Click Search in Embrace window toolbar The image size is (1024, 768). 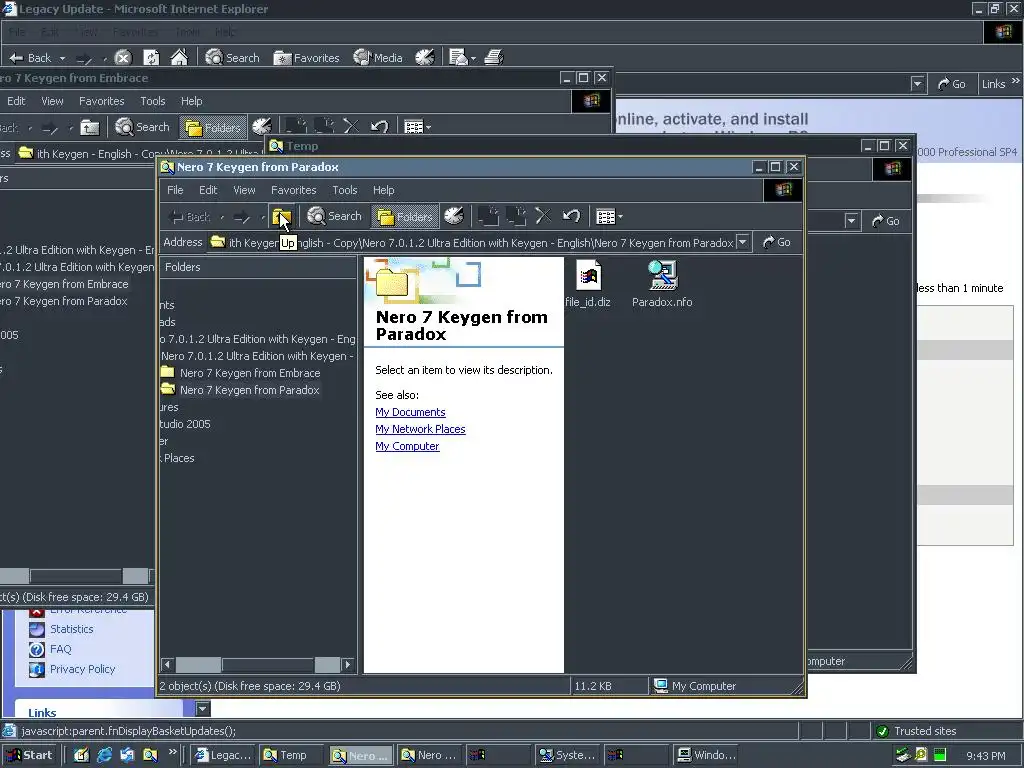tap(142, 127)
